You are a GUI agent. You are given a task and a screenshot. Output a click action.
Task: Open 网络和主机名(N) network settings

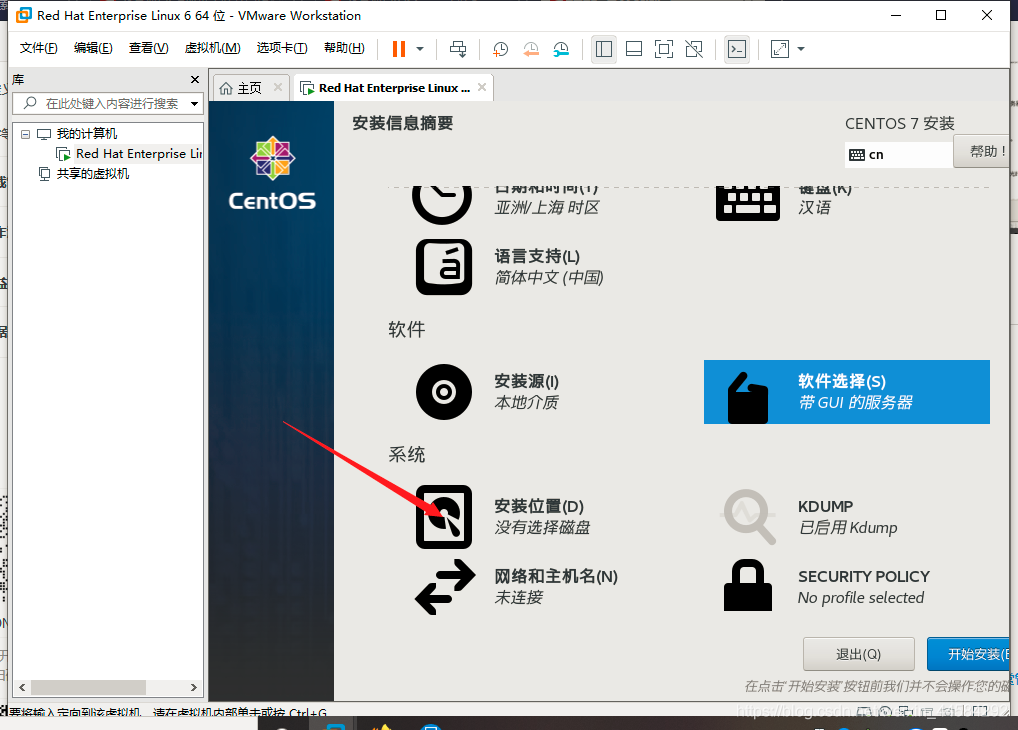coord(516,586)
